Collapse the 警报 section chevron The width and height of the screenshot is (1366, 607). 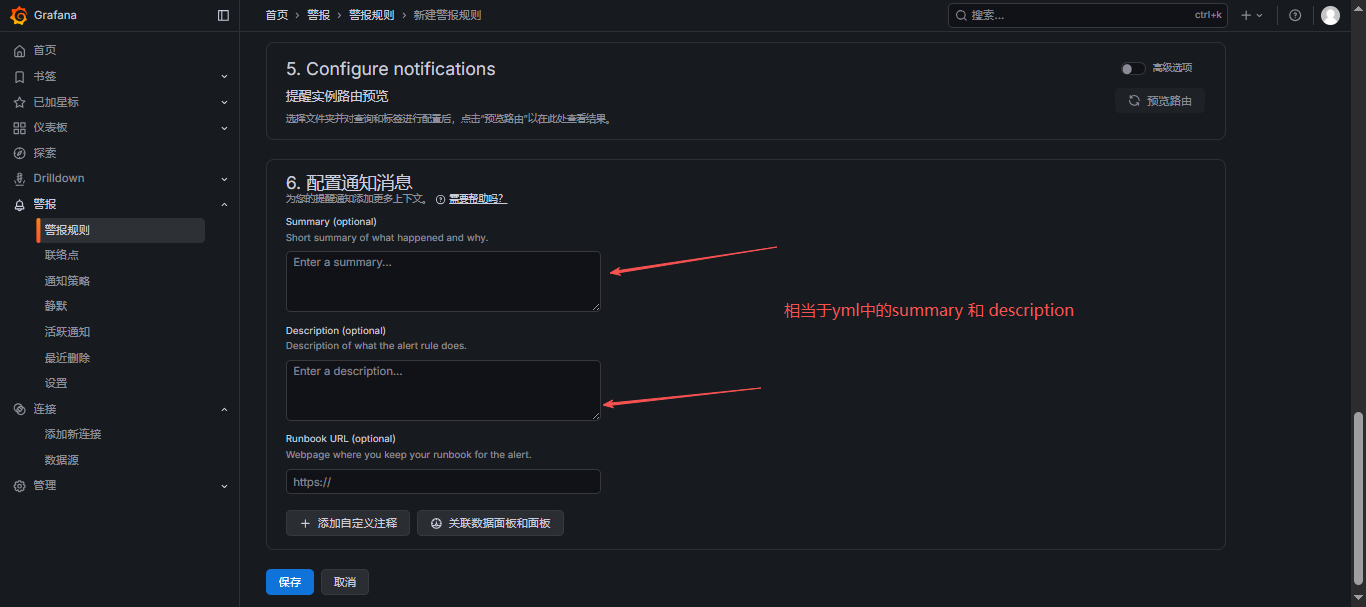coord(224,204)
